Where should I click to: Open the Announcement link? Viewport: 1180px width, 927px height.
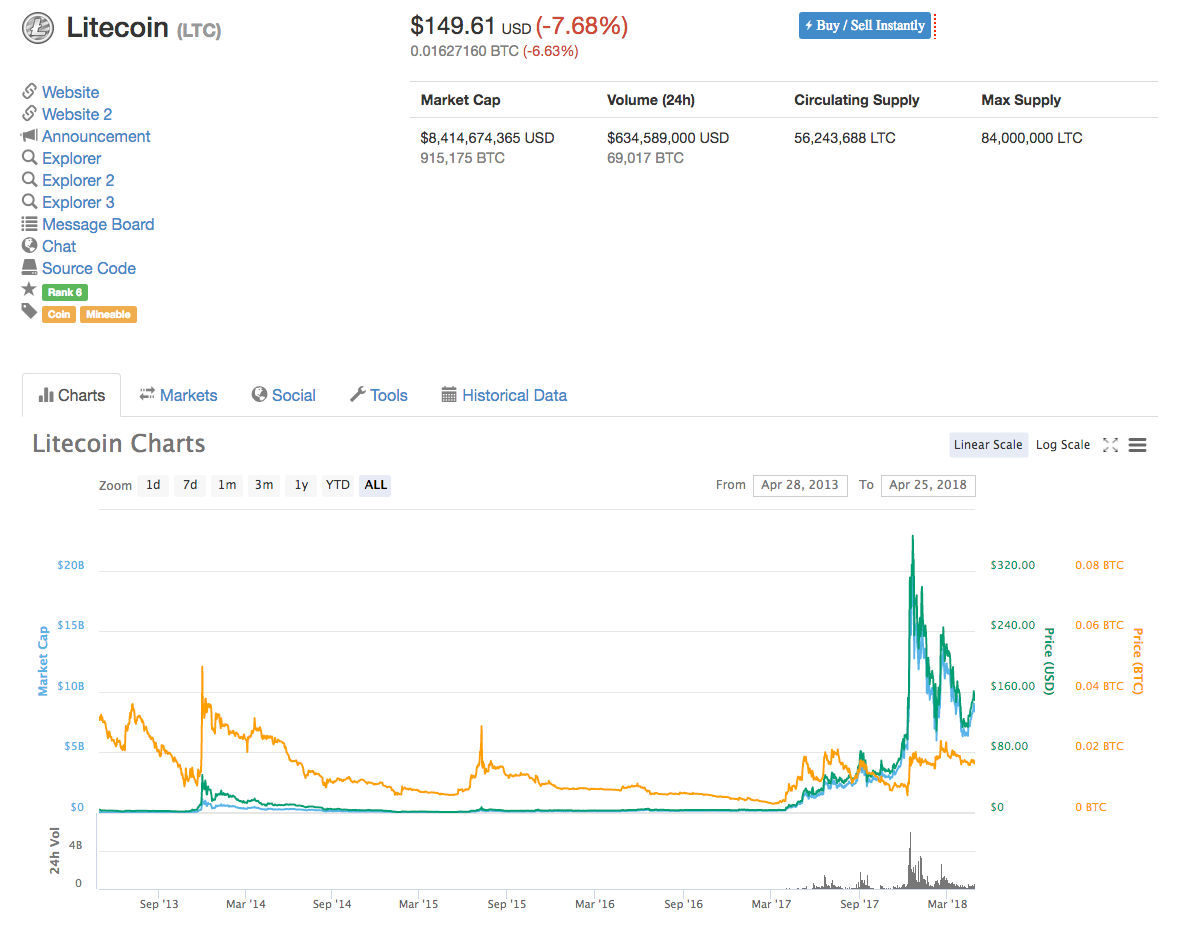point(96,136)
